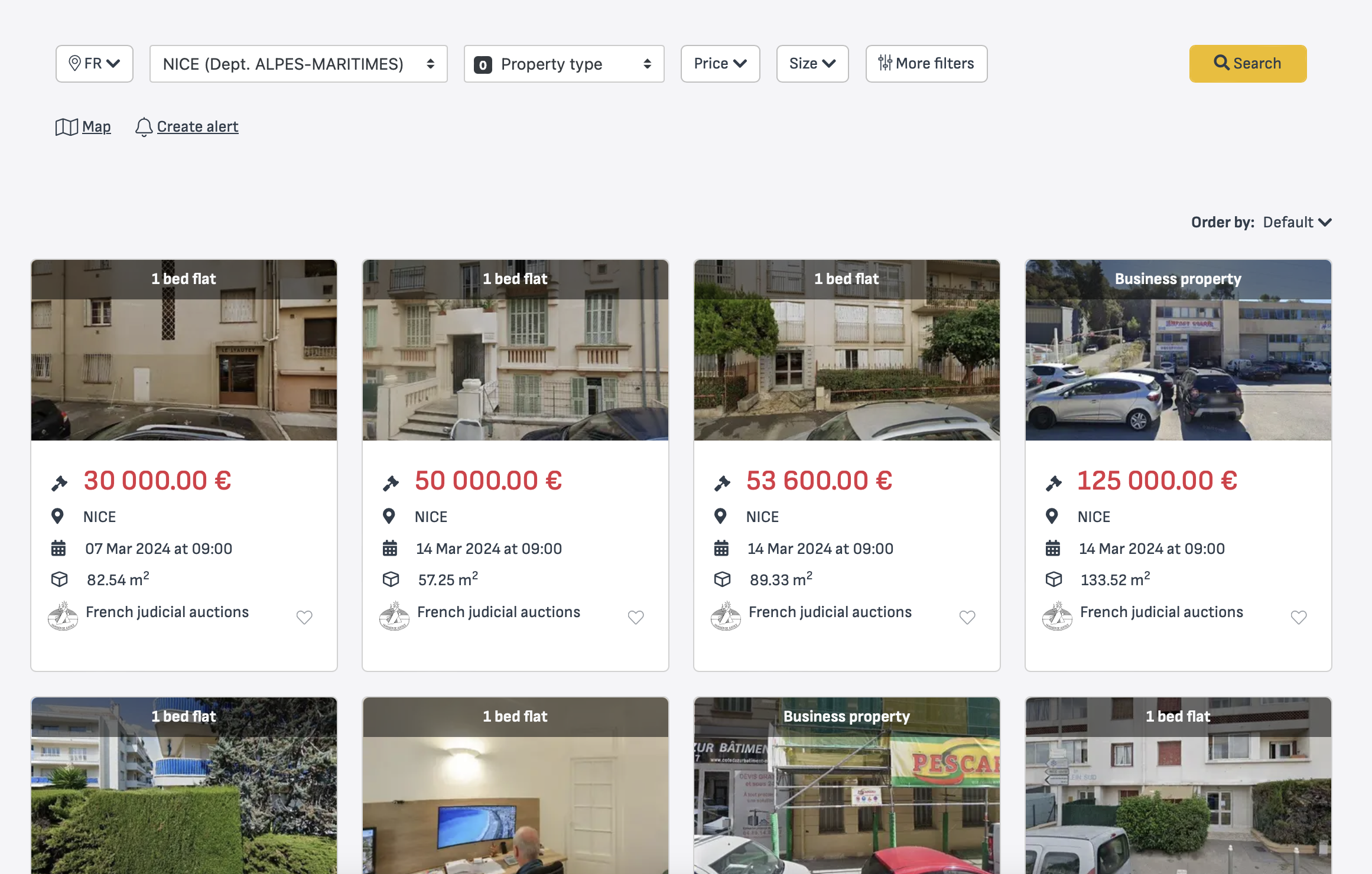Open the FR country selector

coord(95,64)
